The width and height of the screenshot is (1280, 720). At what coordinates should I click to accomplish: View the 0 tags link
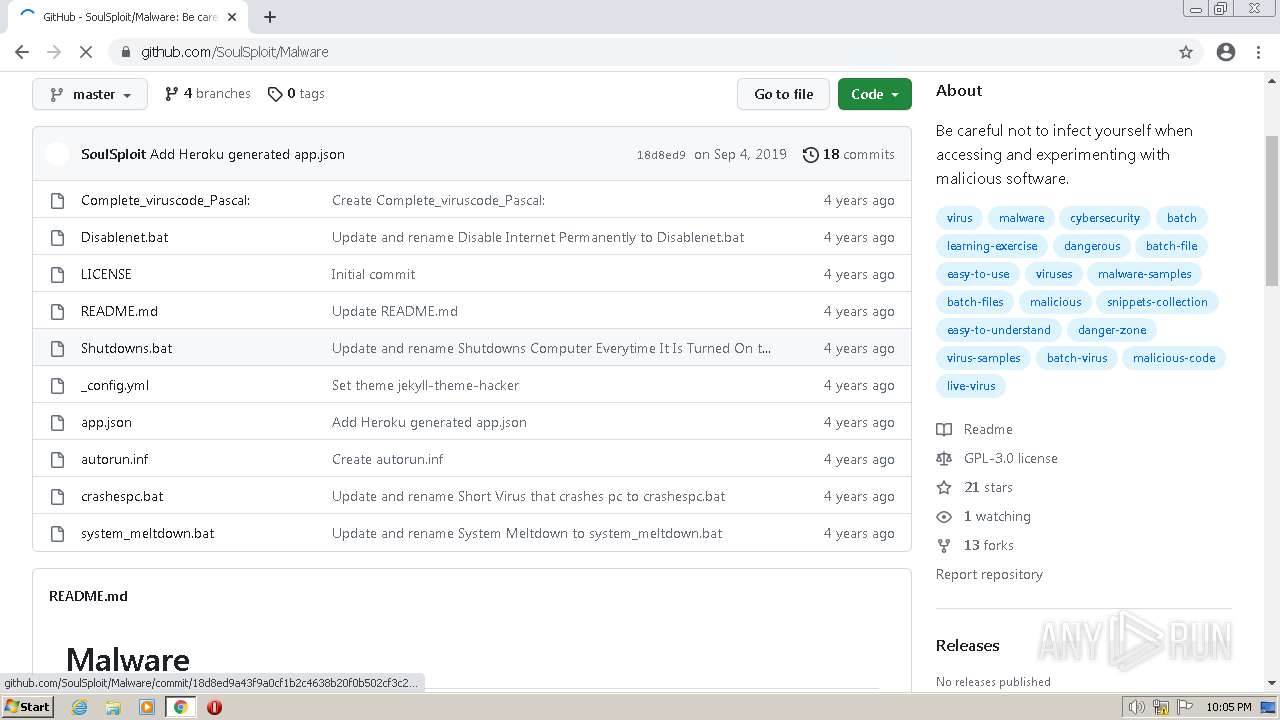tap(296, 93)
